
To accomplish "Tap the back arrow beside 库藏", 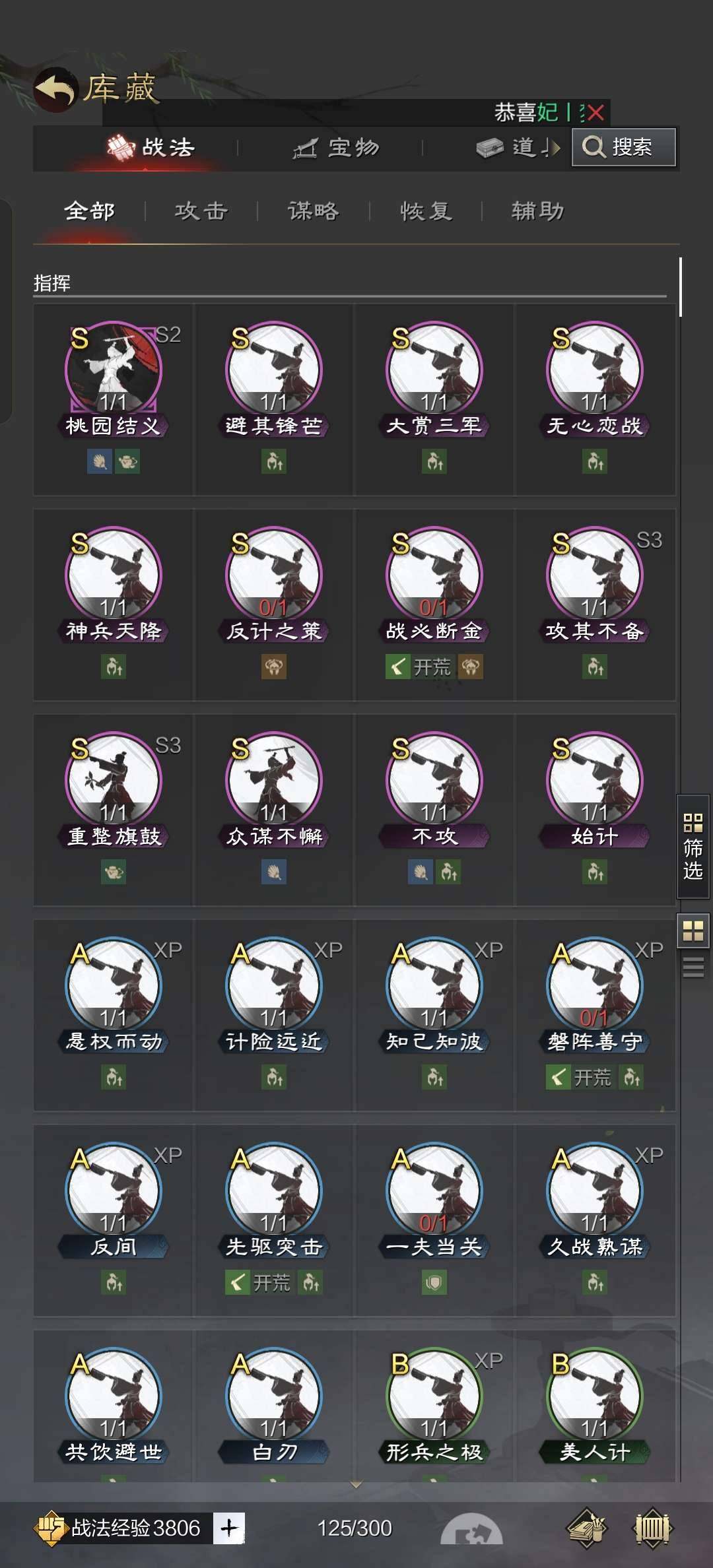I will (56, 90).
